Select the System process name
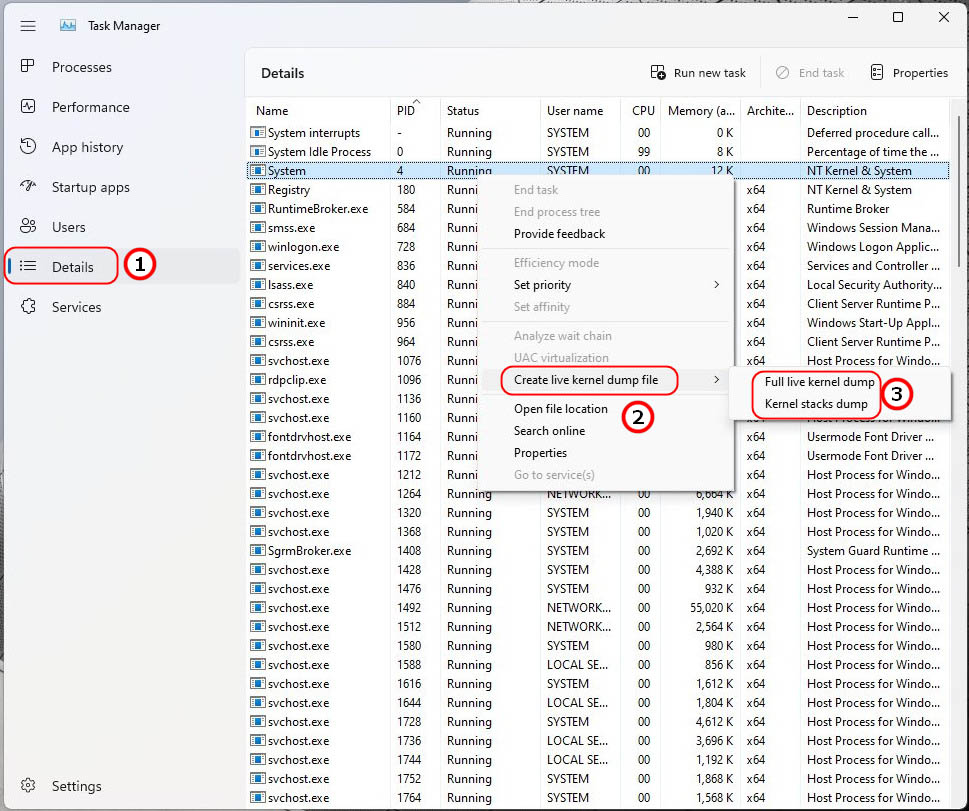Screen dimensions: 969x811 point(287,171)
